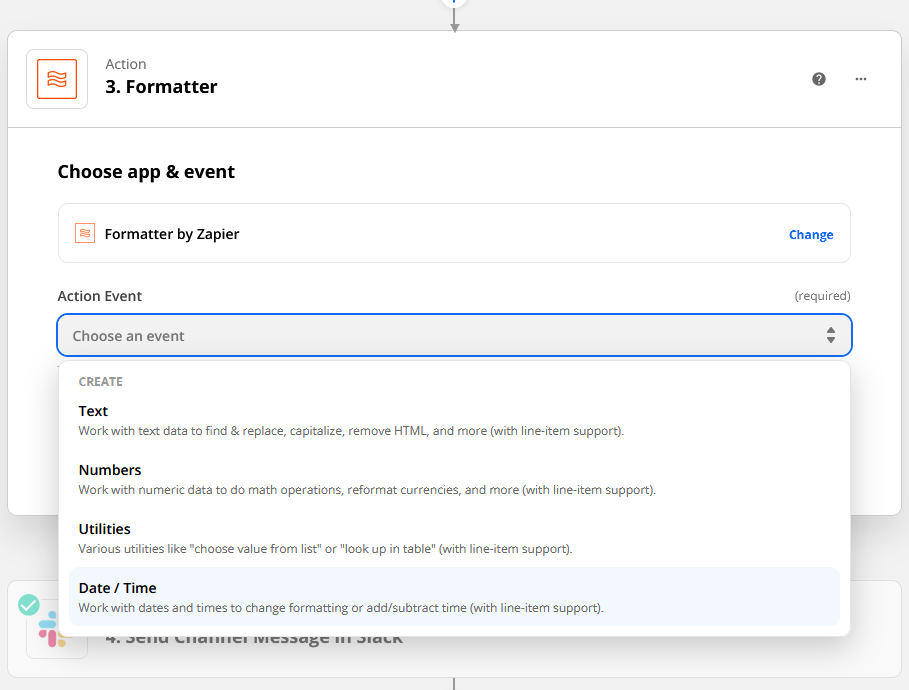This screenshot has height=690, width=909.
Task: Open help with the question mark icon
Action: coord(819,79)
